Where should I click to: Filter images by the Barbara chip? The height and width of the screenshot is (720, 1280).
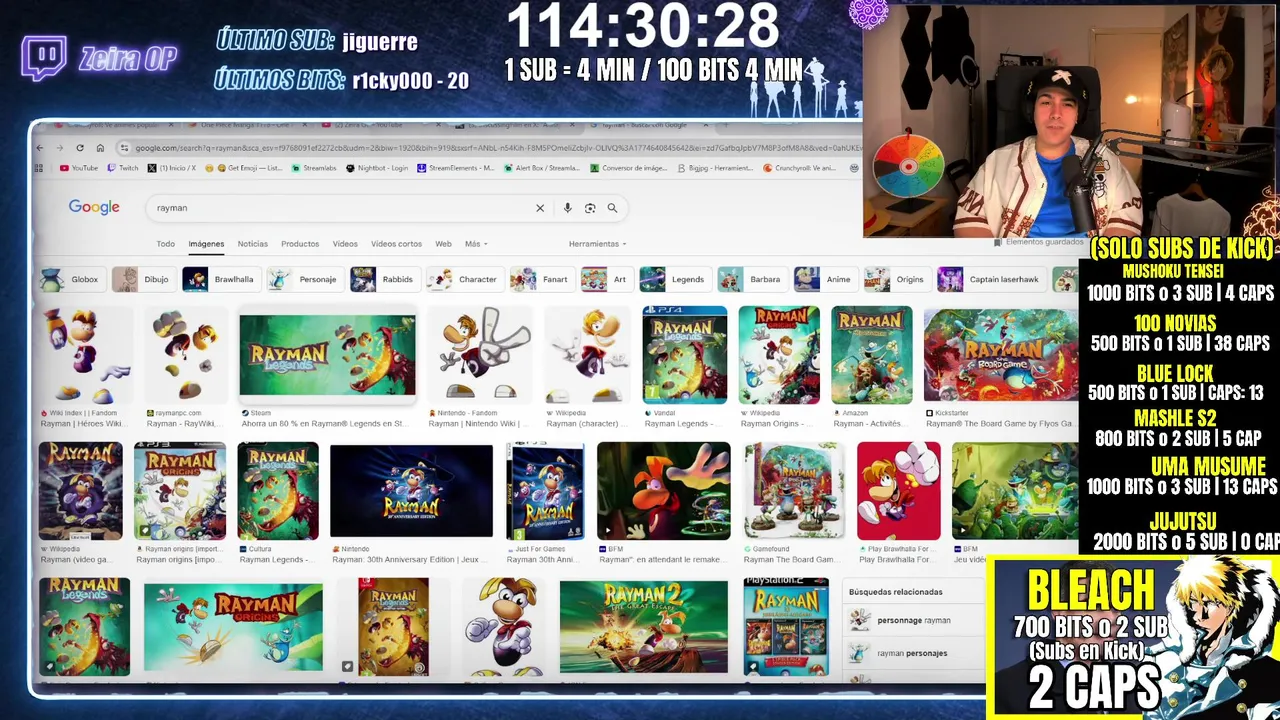pyautogui.click(x=751, y=280)
